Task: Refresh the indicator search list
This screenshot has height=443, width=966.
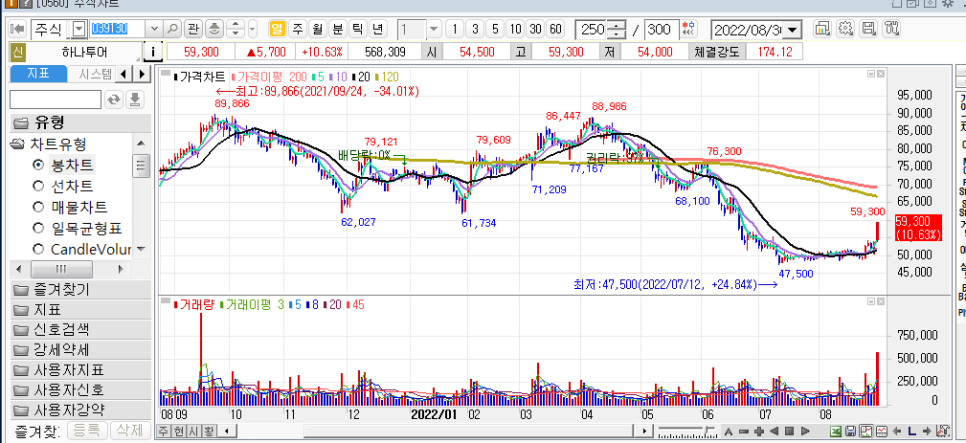Action: pyautogui.click(x=114, y=100)
